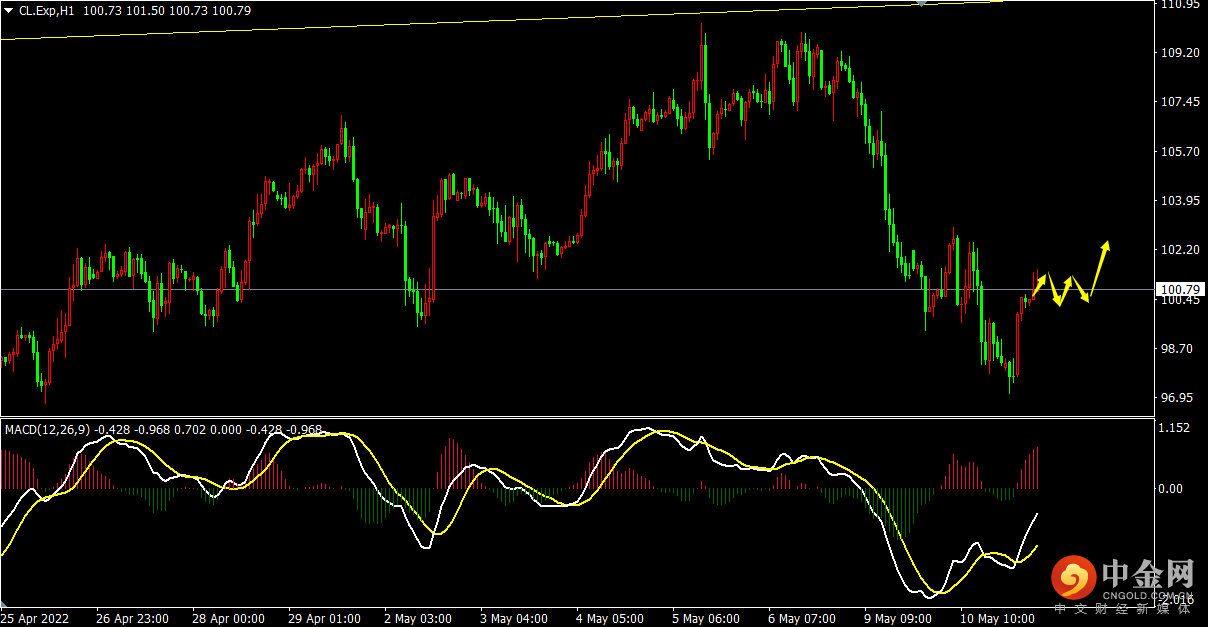Click the final upward yellow forecast arrow
The image size is (1208, 627).
pyautogui.click(x=1098, y=268)
